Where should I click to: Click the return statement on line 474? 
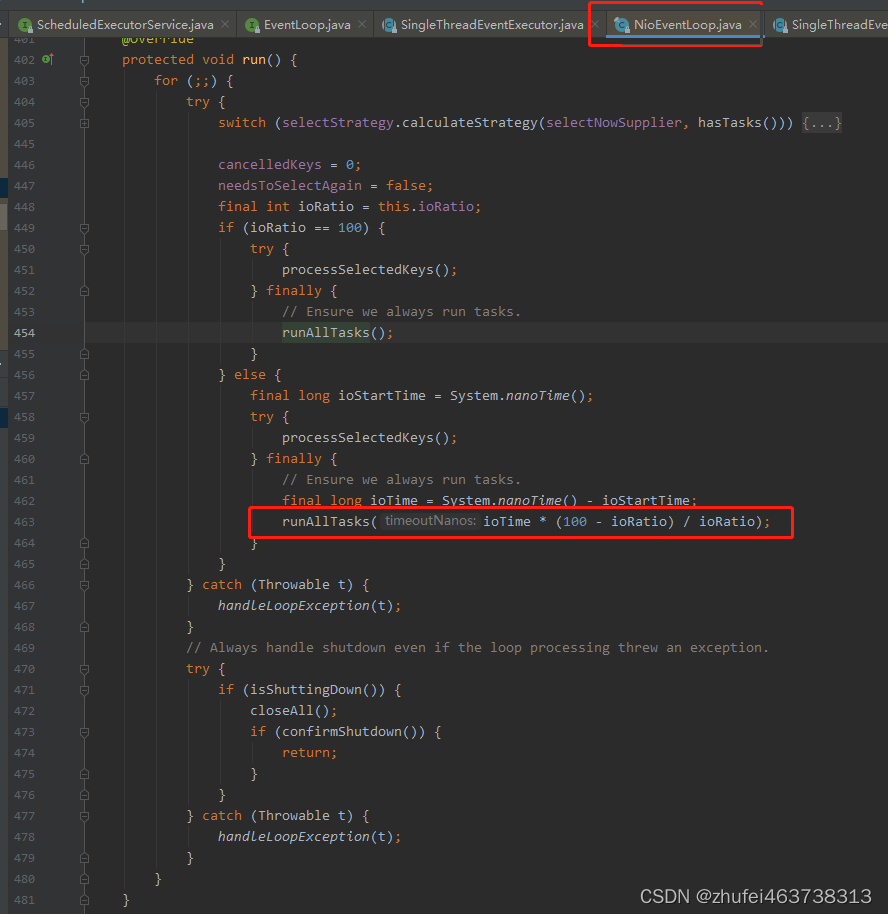pos(310,752)
